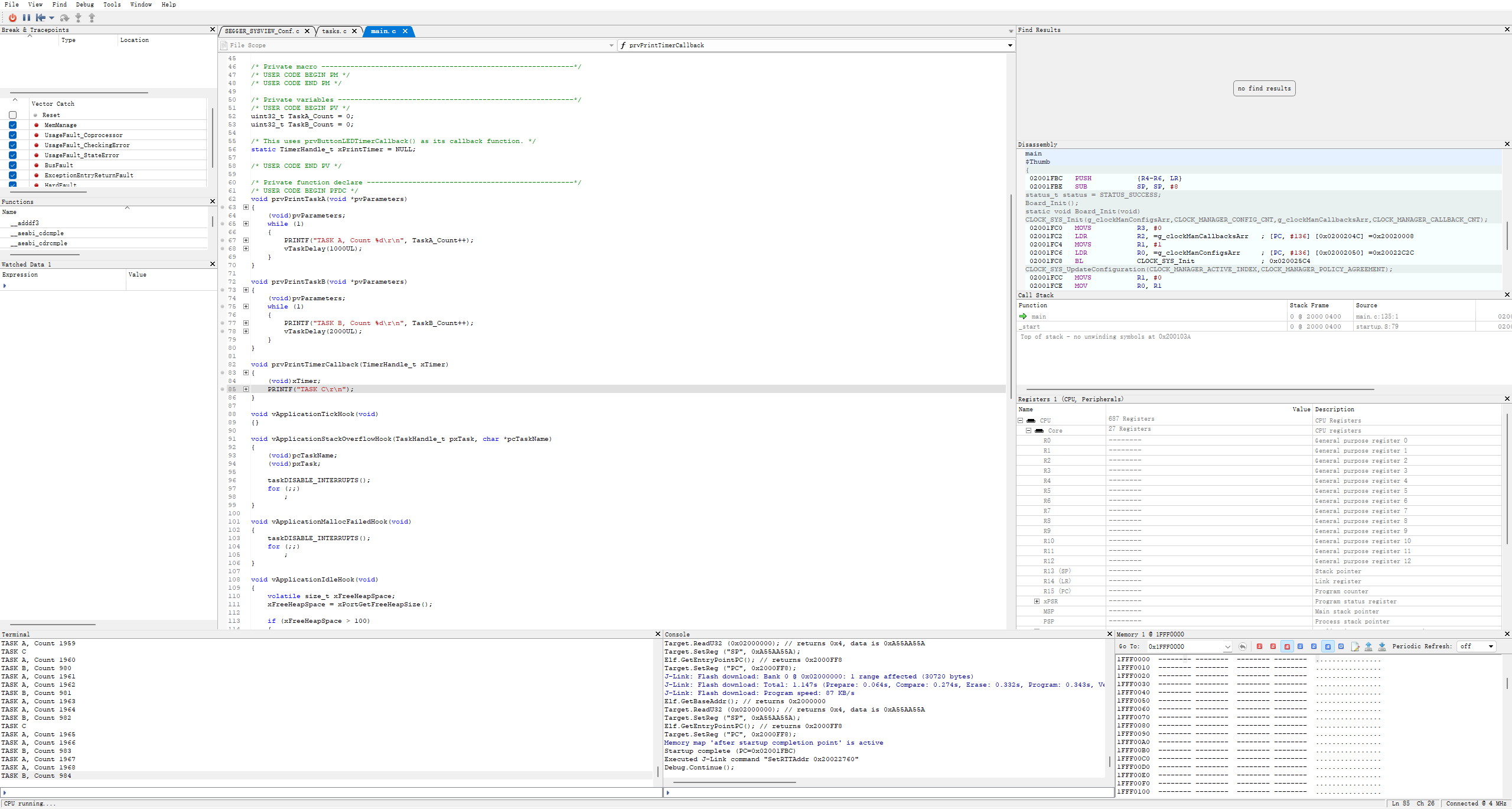Click the Step Out toolbar icon
The image size is (1512, 809).
(x=92, y=18)
